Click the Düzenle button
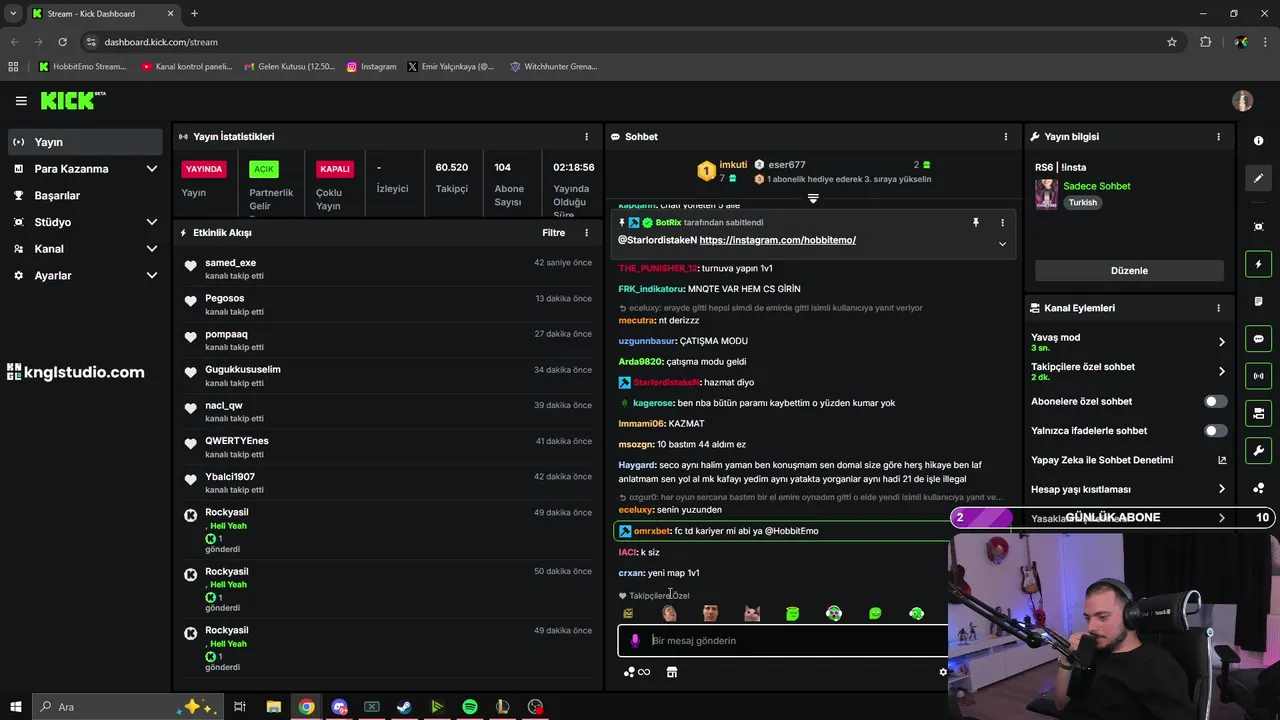This screenshot has width=1280, height=720. click(1129, 271)
